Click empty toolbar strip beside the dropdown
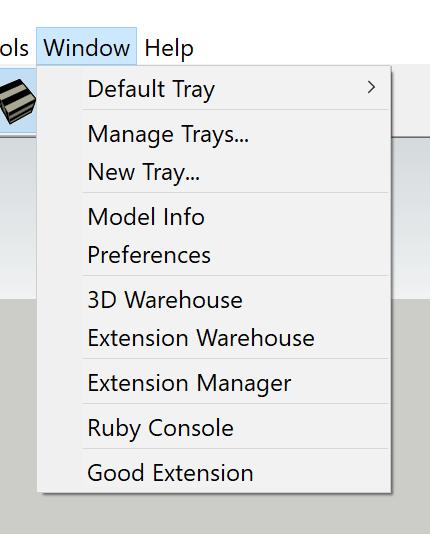The width and height of the screenshot is (430, 534). pos(411,101)
